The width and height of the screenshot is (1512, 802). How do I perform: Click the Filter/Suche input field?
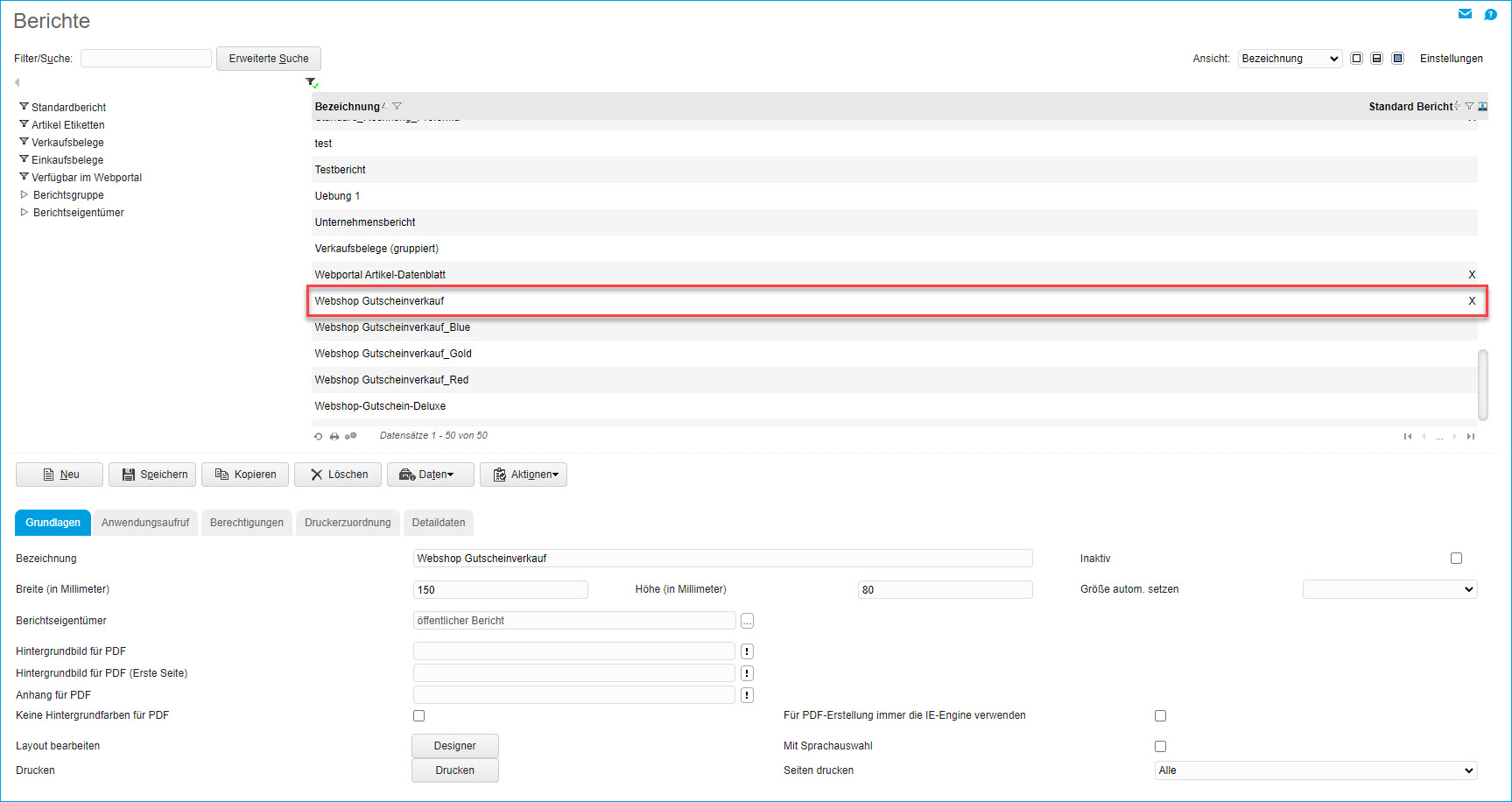[x=146, y=59]
